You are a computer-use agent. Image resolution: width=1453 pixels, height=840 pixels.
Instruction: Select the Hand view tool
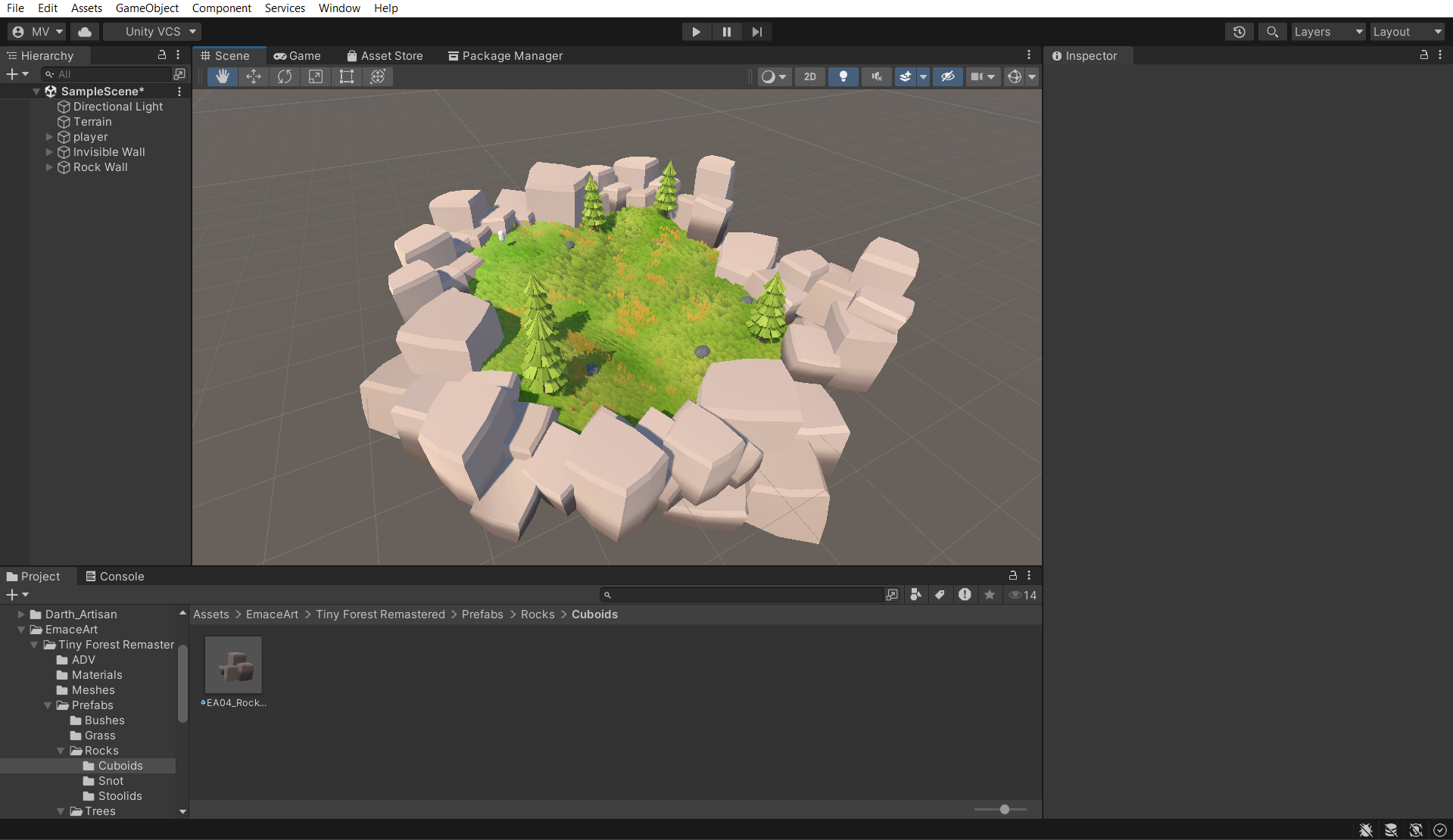[x=222, y=76]
